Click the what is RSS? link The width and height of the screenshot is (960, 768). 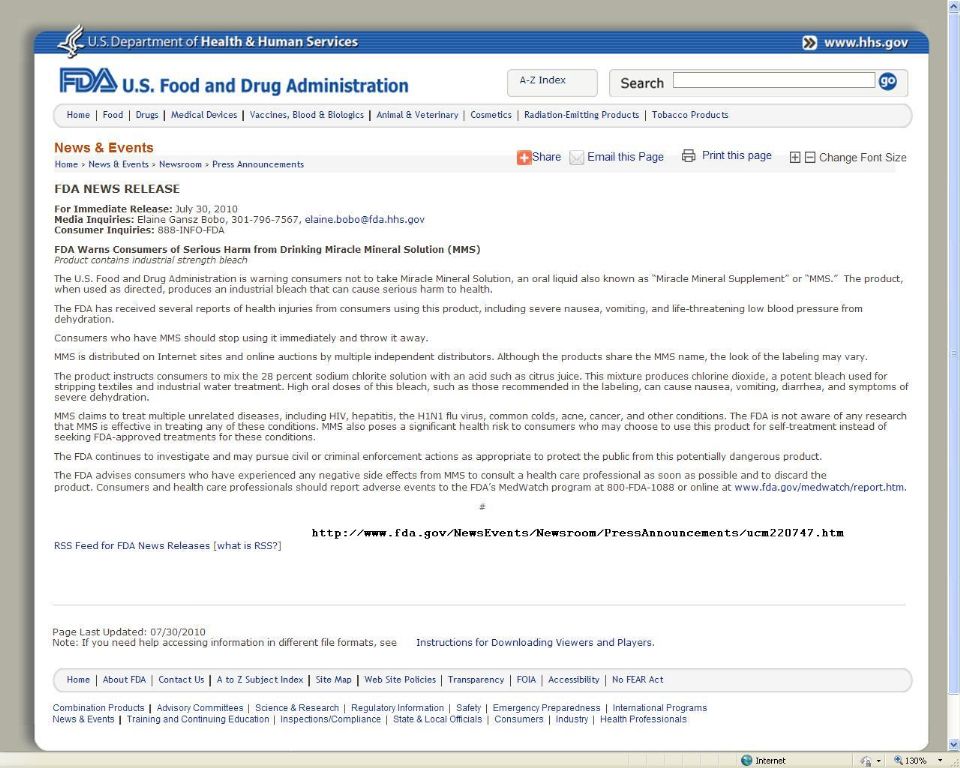tap(247, 546)
